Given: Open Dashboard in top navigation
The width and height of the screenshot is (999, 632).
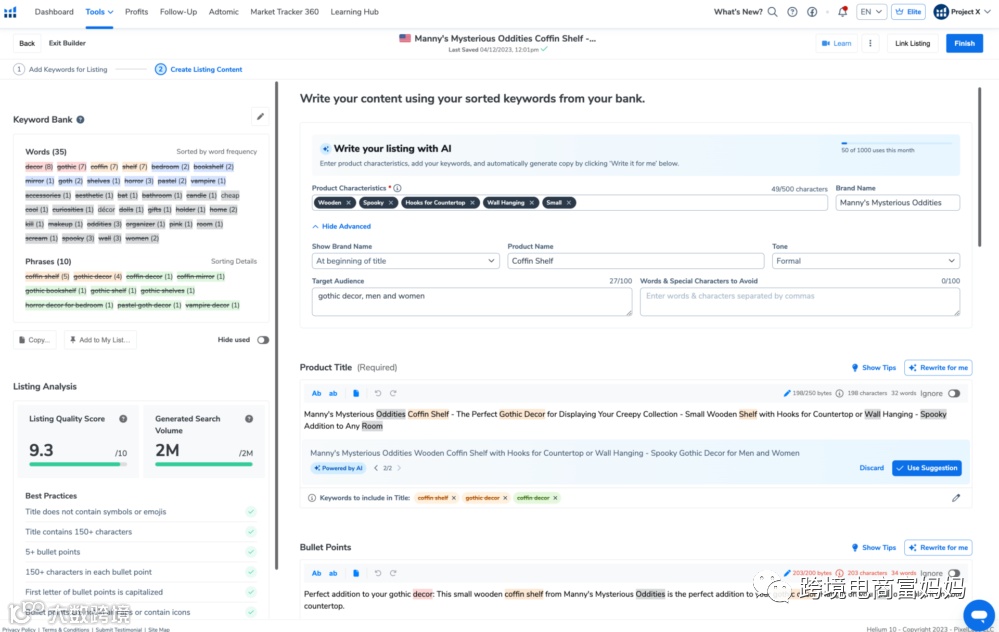Looking at the screenshot, I should coord(54,11).
